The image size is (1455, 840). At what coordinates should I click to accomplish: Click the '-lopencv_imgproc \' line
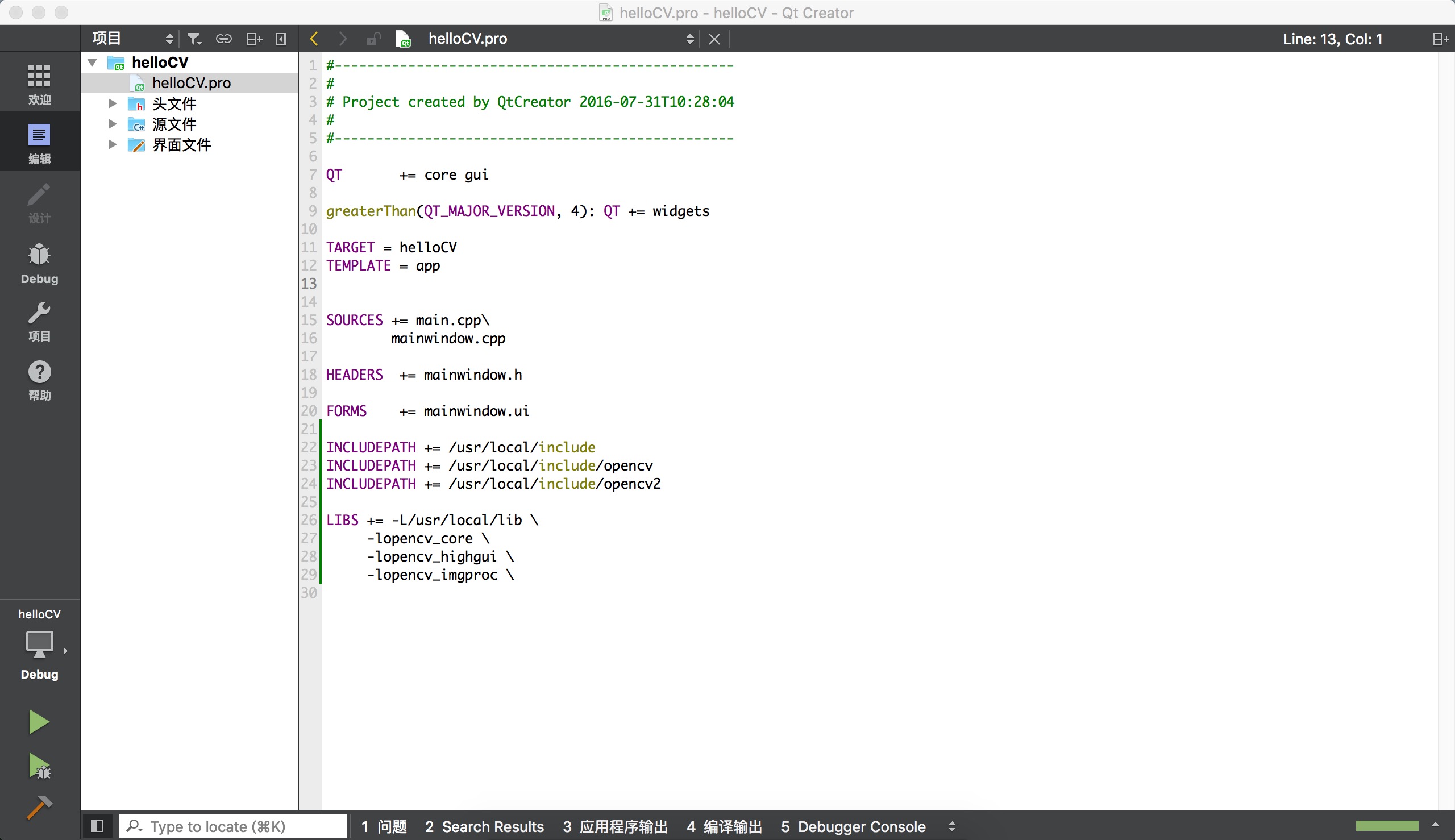440,575
